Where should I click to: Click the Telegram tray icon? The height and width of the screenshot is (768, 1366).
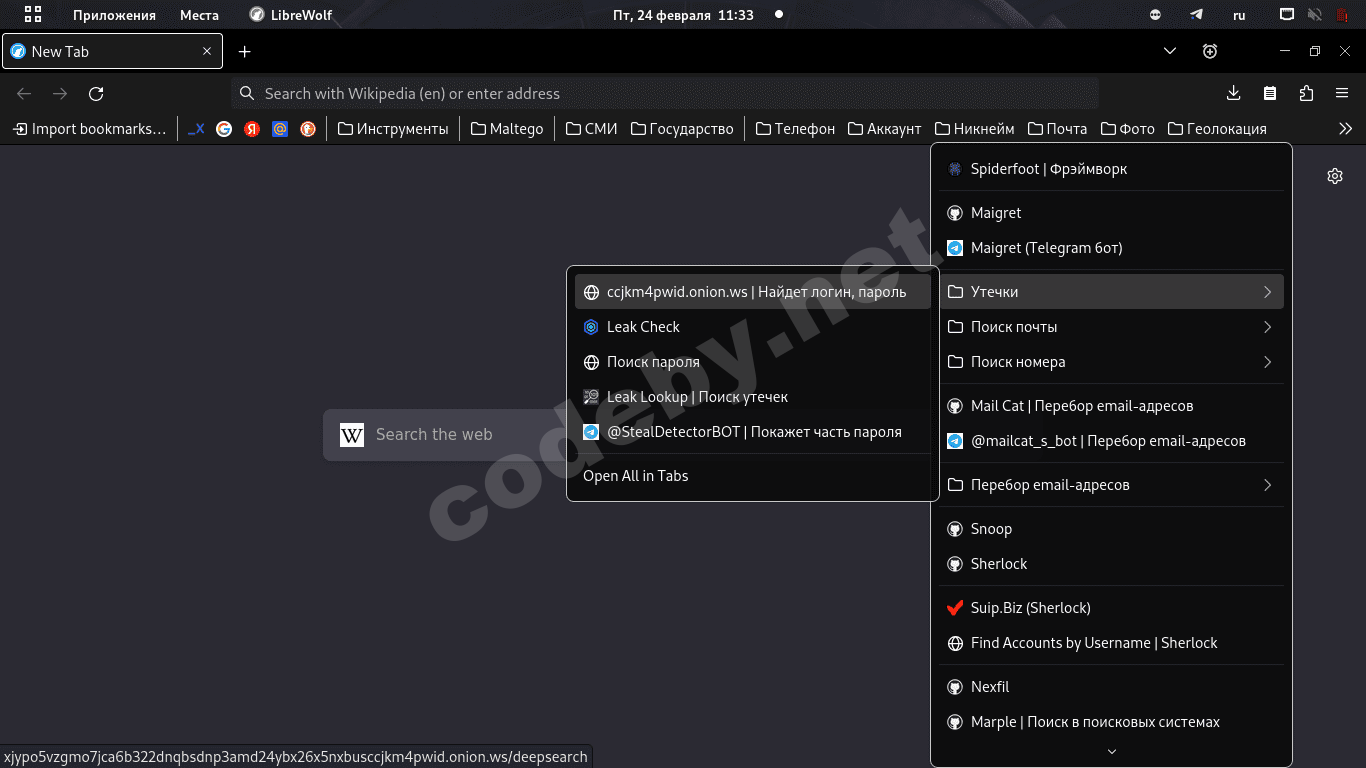[x=1196, y=15]
